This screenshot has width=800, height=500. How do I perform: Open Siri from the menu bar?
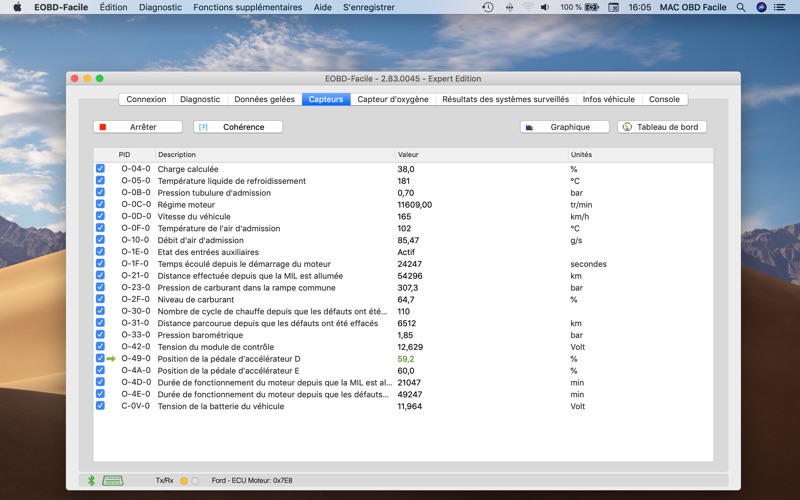[761, 7]
